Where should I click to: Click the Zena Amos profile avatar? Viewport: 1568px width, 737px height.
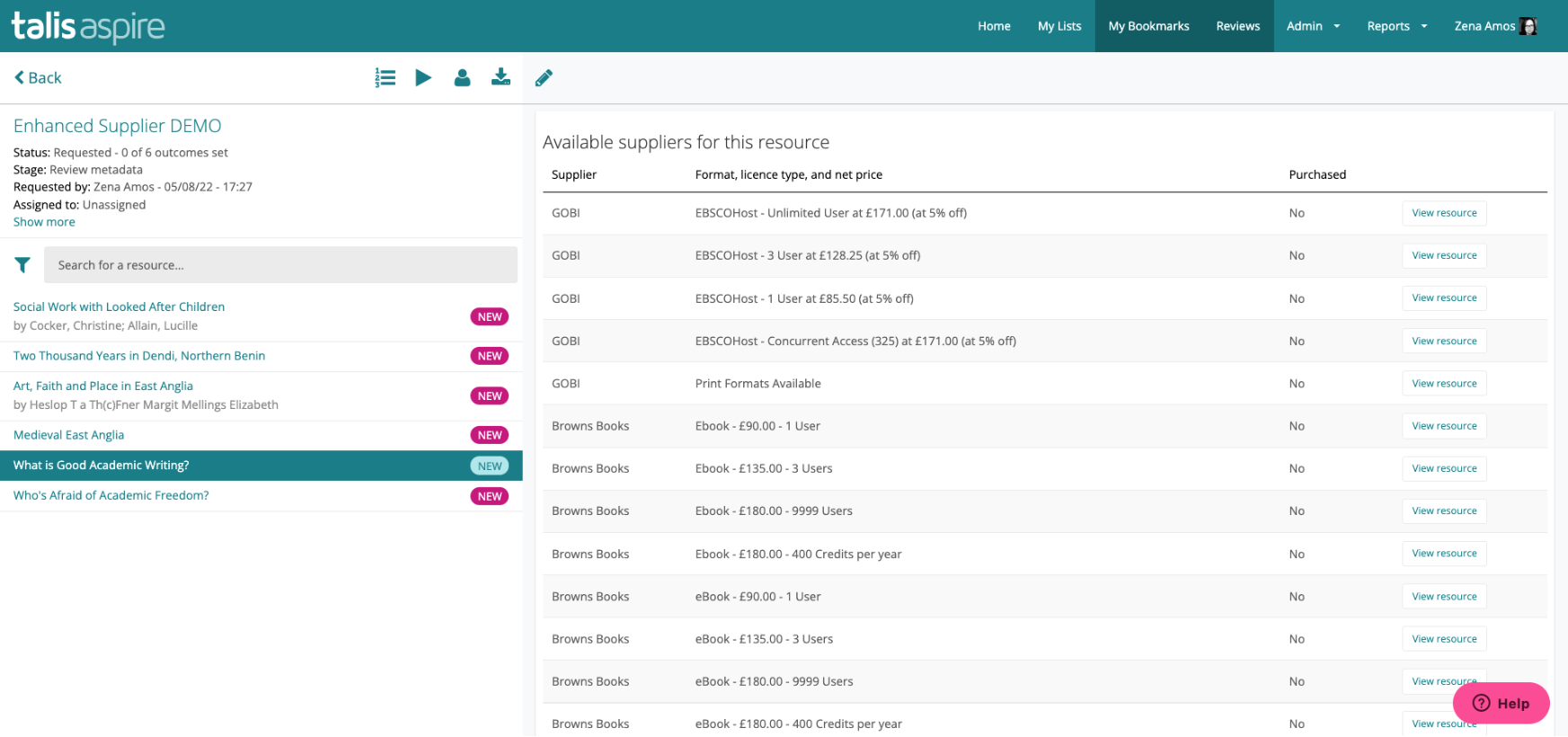tap(1528, 26)
